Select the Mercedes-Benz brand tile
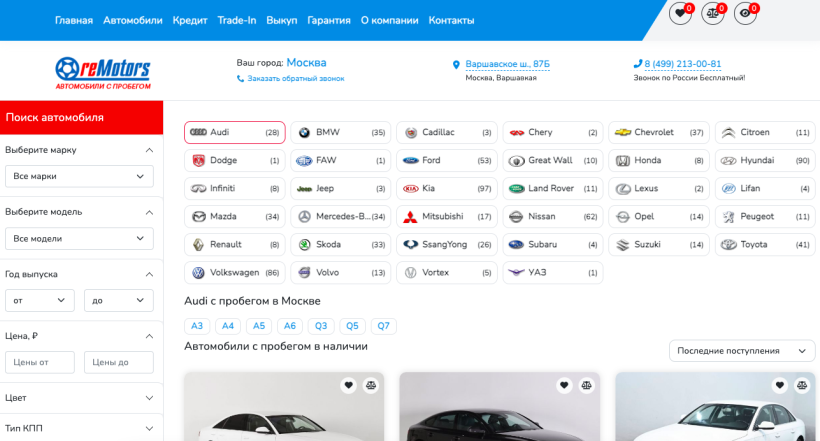 click(x=340, y=217)
